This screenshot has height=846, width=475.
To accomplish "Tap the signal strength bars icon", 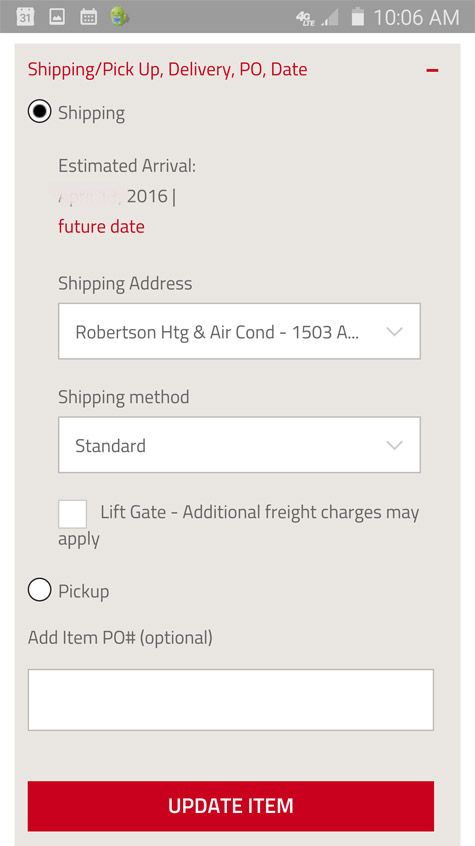I will tap(330, 18).
